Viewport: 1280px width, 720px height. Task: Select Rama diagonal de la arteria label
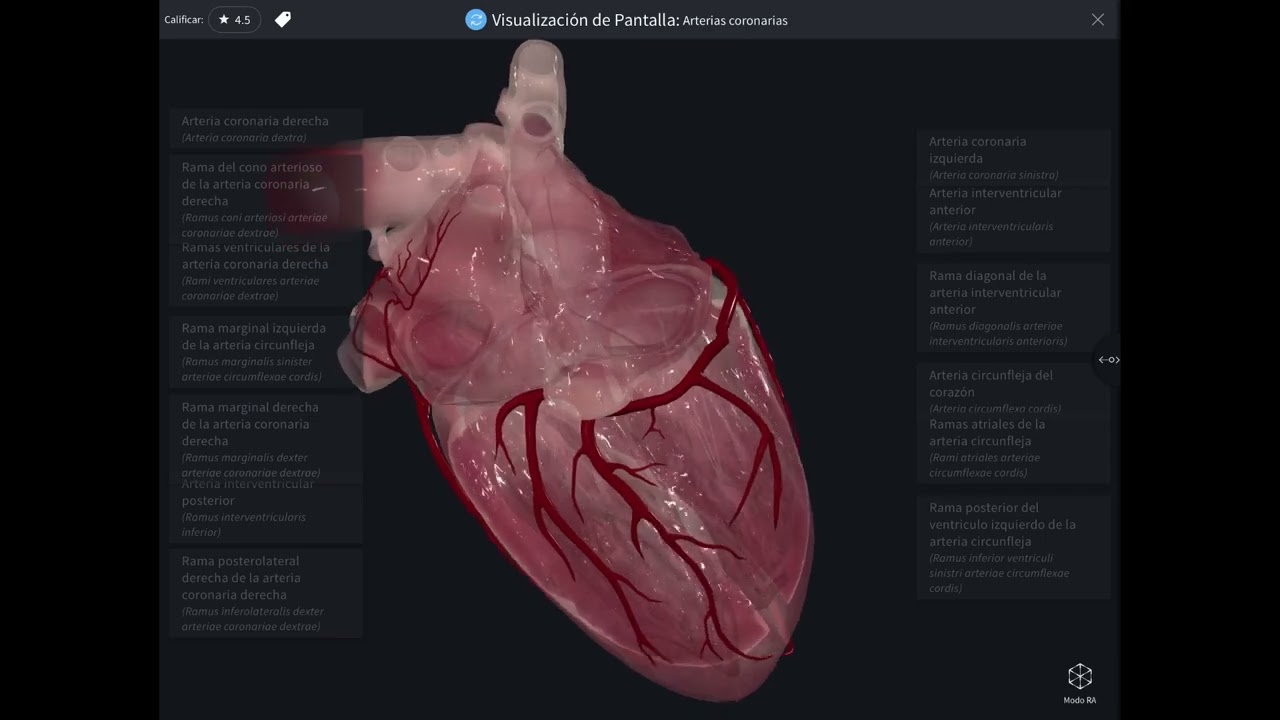[x=1013, y=309]
